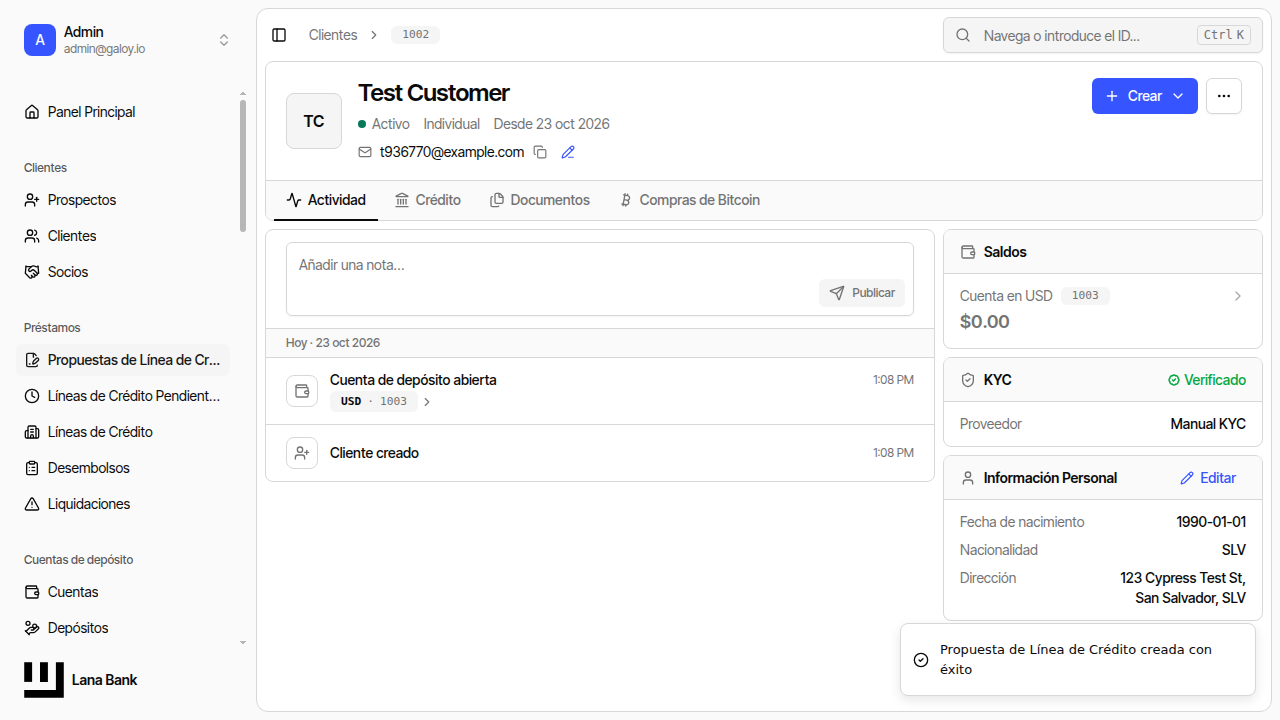Open the Crear dropdown button
The image size is (1280, 720).
[1145, 96]
